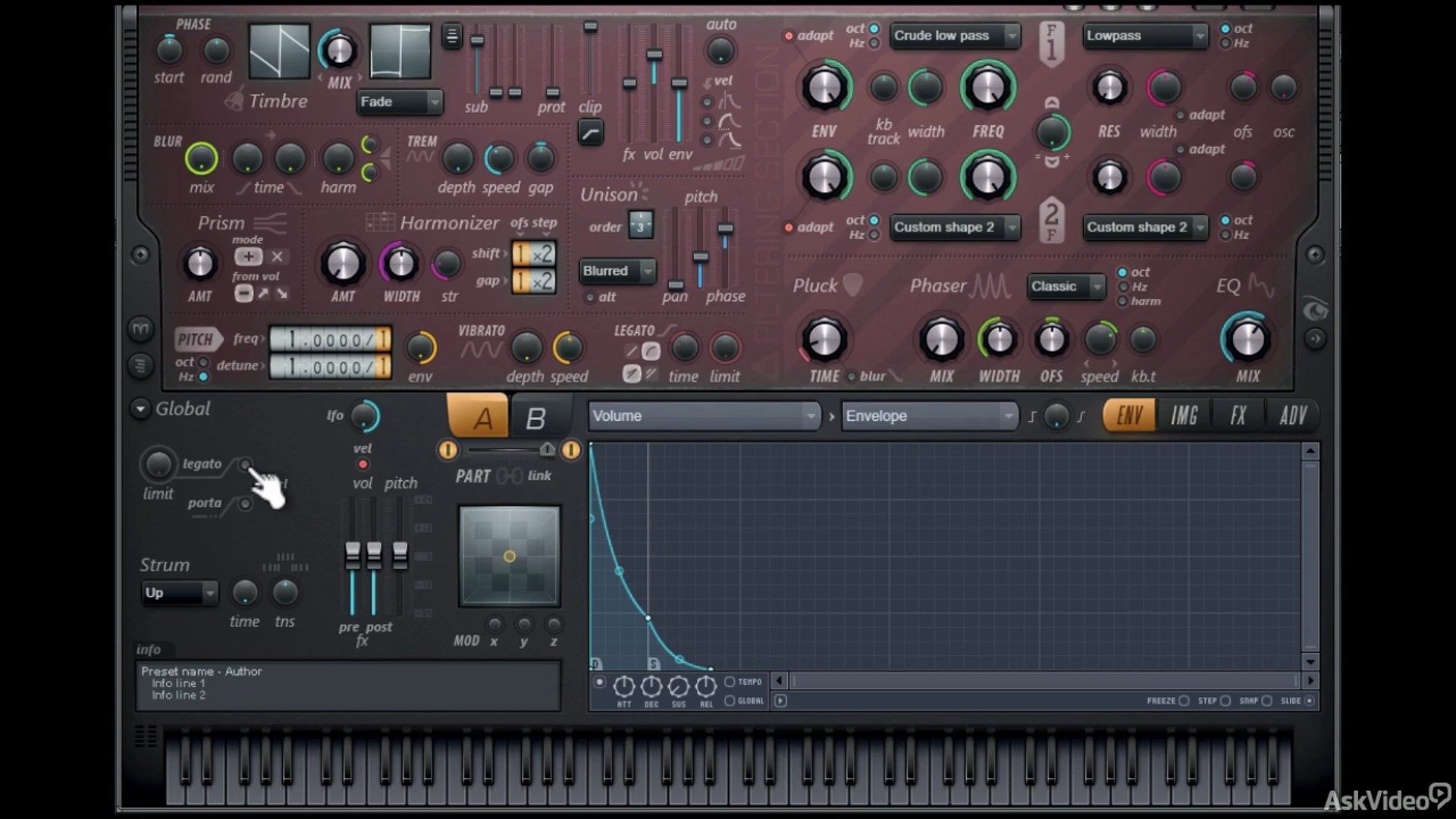Click the Filter 2 badge icon
Viewport: 1456px width, 819px height.
[1051, 221]
